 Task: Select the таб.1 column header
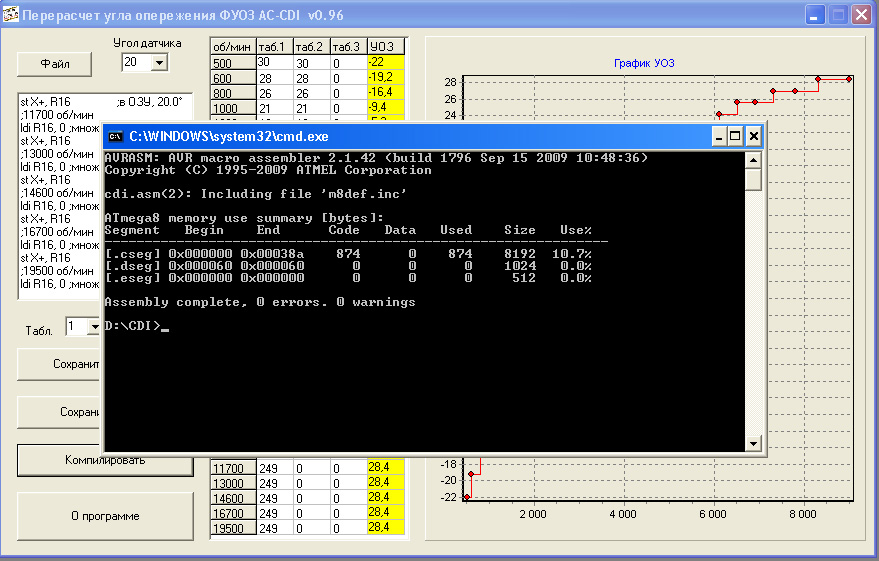click(x=274, y=47)
